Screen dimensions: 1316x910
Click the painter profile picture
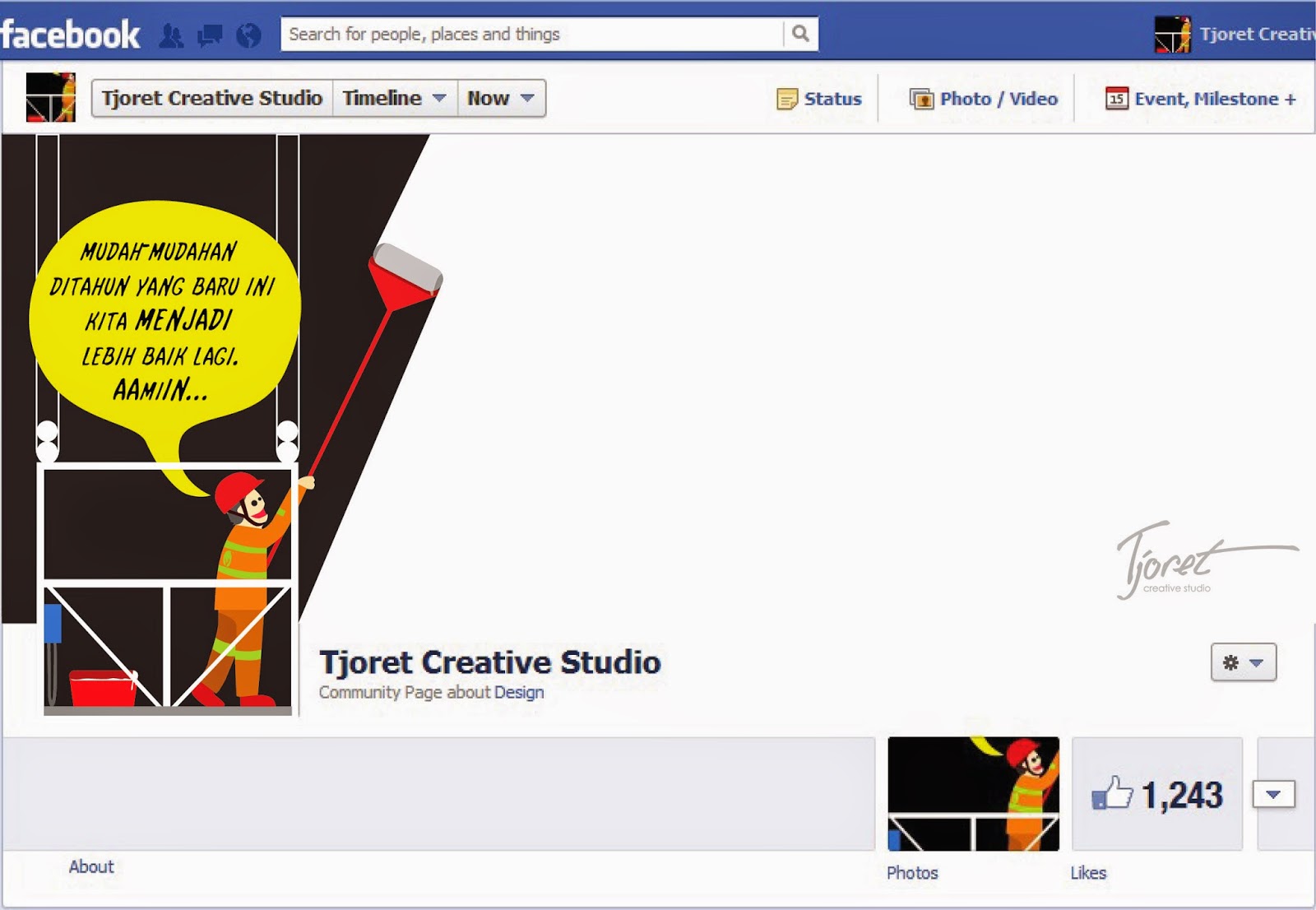168,587
